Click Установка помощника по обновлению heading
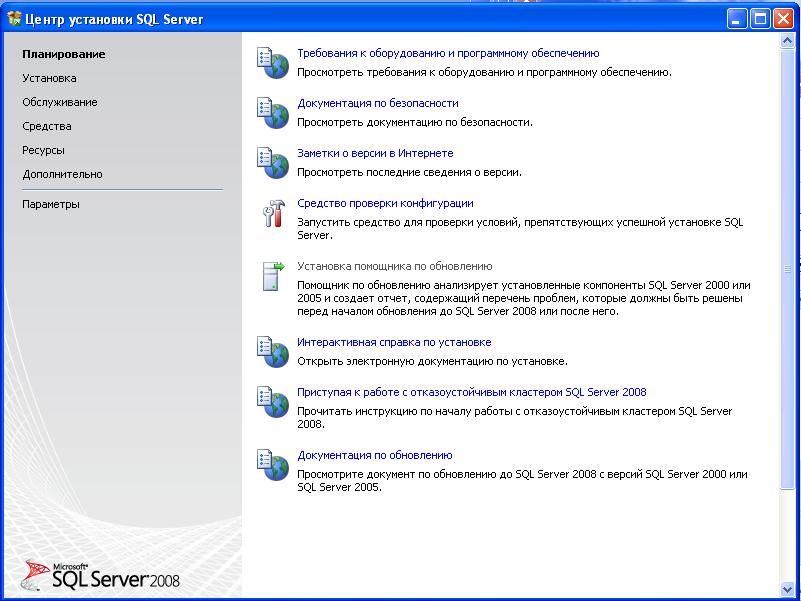 click(x=394, y=266)
